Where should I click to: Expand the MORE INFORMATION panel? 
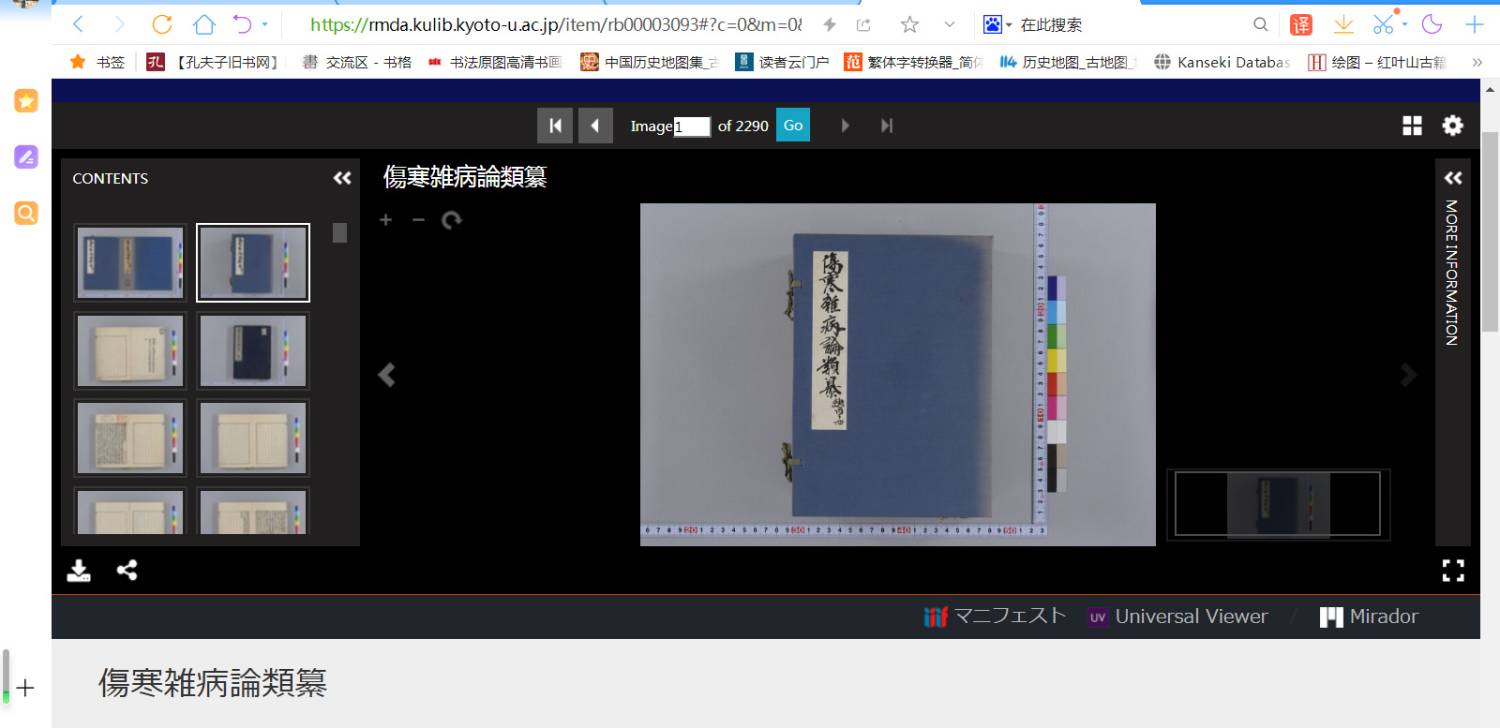[1453, 178]
